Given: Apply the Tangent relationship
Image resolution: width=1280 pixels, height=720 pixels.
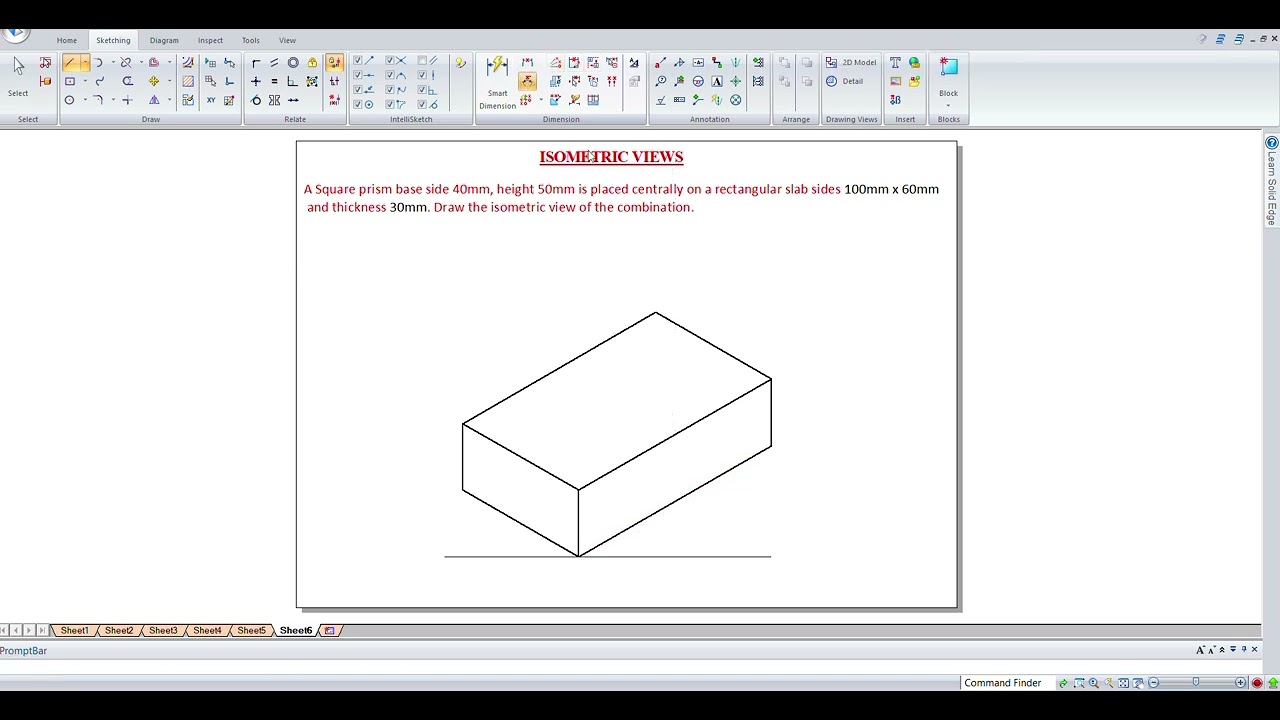Looking at the screenshot, I should [x=256, y=100].
